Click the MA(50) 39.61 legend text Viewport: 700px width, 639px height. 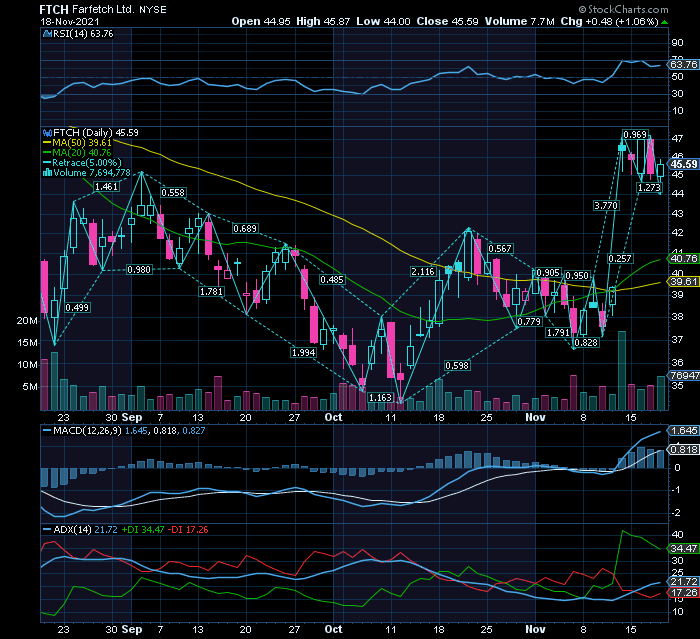click(x=82, y=143)
